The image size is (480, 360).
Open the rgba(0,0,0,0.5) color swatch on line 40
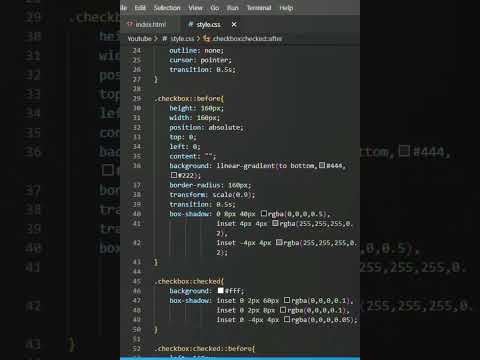pyautogui.click(x=264, y=213)
